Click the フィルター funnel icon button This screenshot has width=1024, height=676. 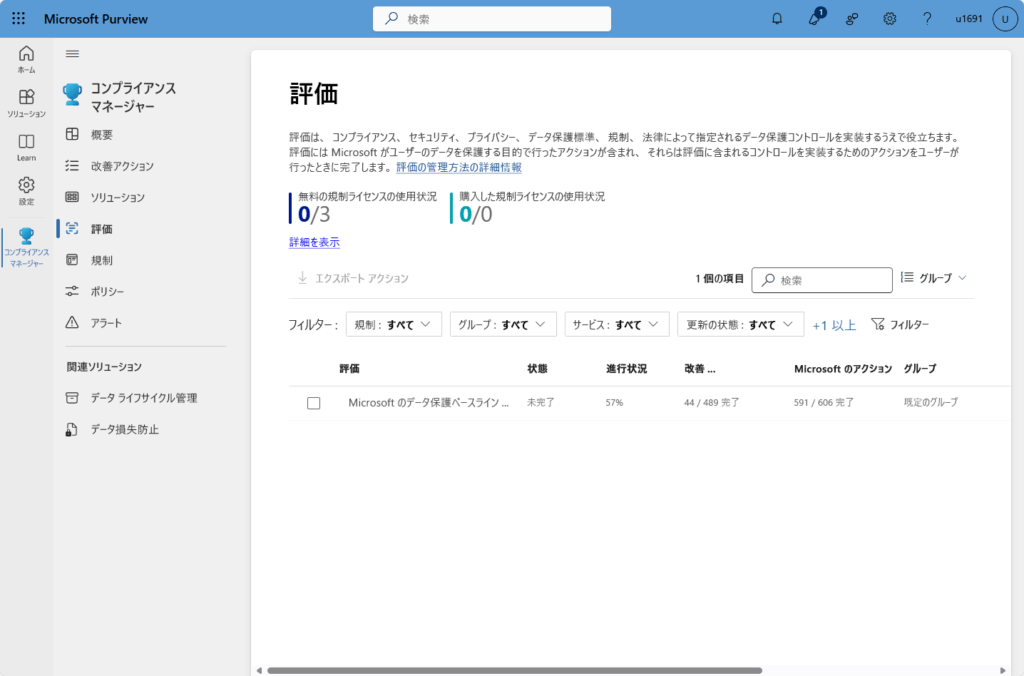click(900, 325)
